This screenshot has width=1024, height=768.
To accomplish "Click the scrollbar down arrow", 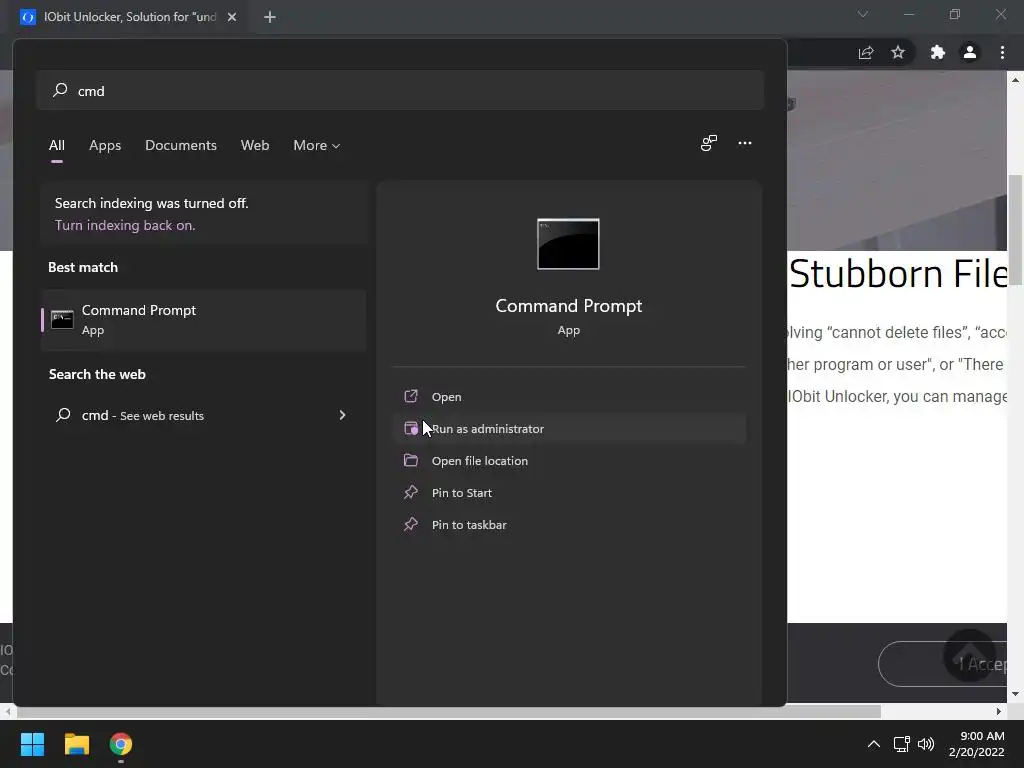I will pyautogui.click(x=1015, y=694).
